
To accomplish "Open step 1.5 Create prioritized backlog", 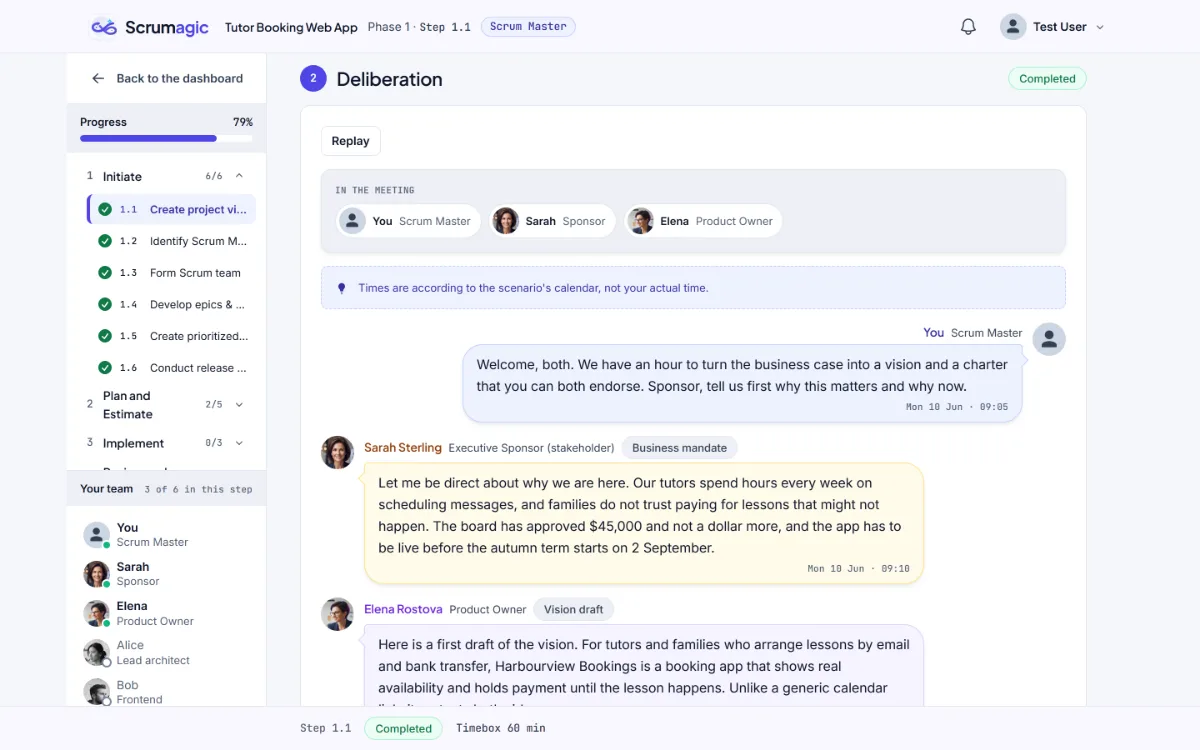I will pos(171,336).
